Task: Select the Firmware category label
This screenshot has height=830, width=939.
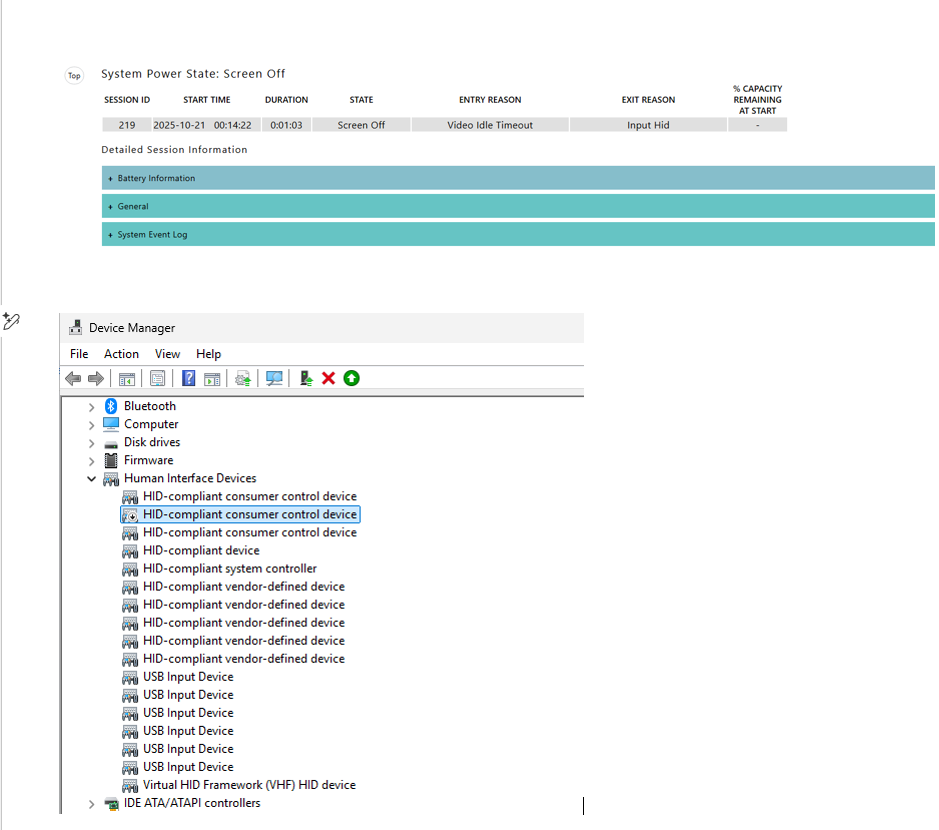Action: click(x=149, y=460)
